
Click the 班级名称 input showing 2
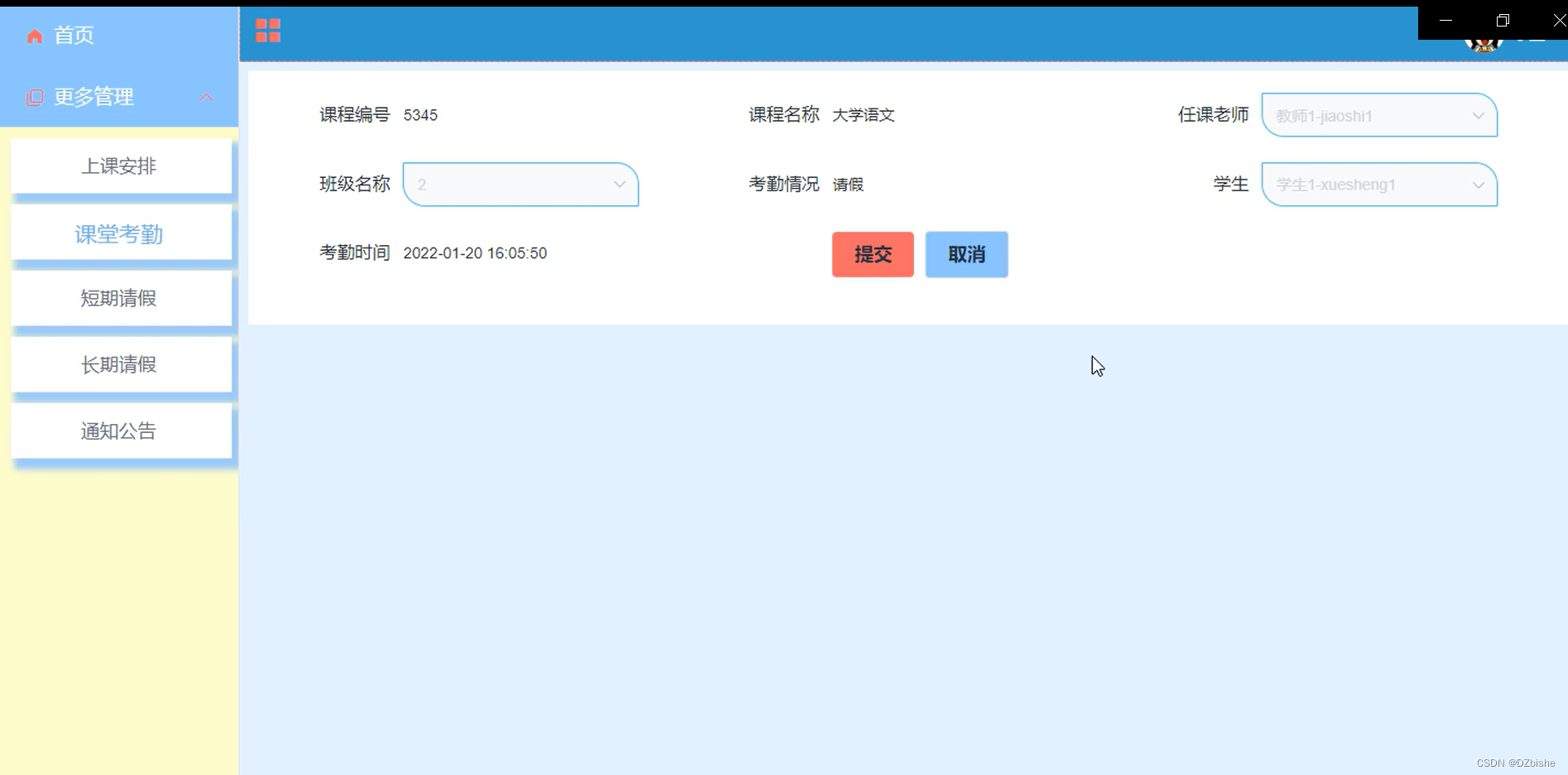point(497,185)
